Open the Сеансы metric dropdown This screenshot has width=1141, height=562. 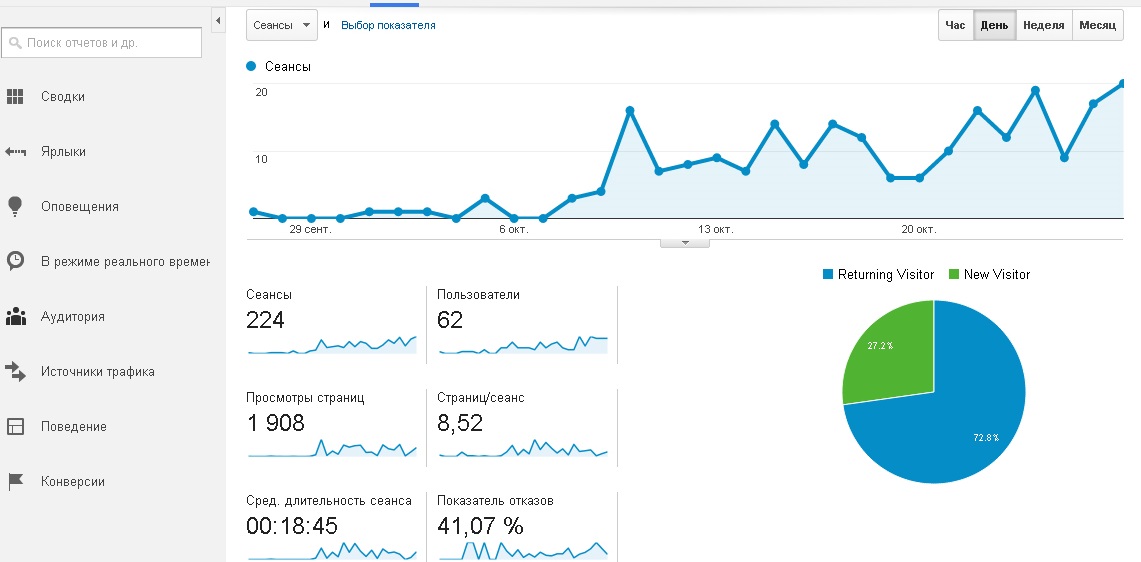(x=282, y=25)
